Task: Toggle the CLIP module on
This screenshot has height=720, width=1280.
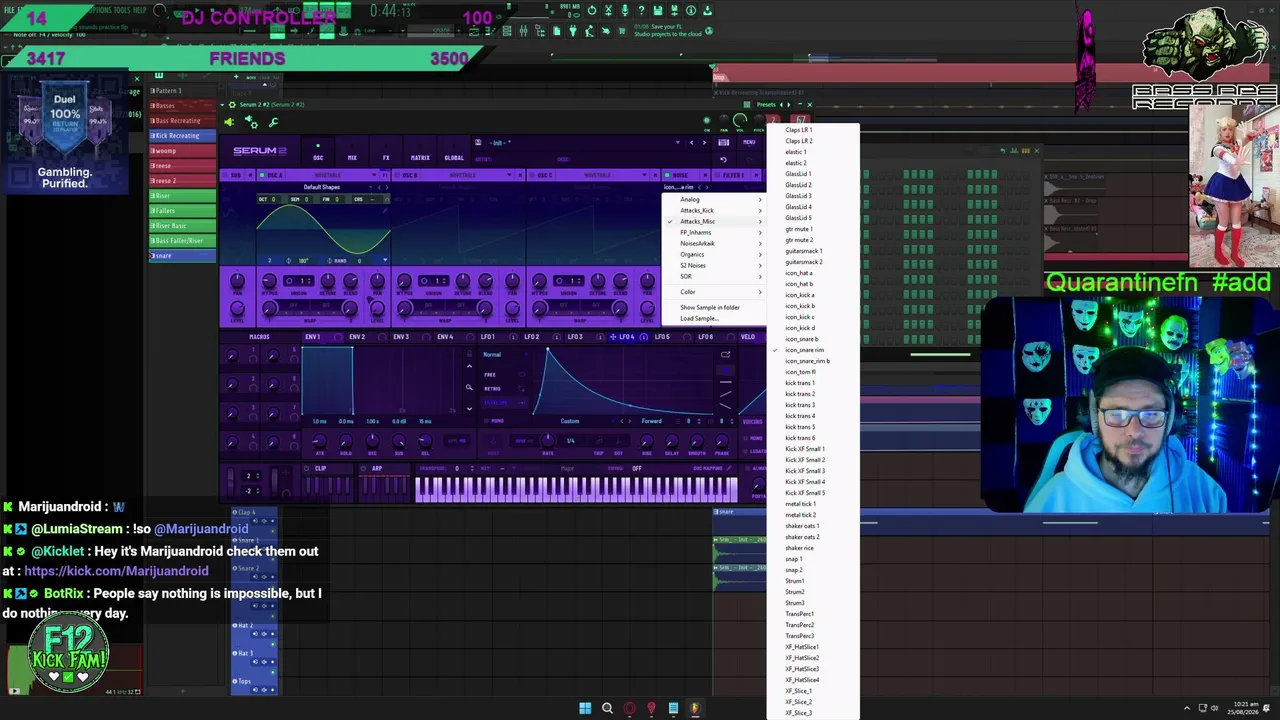Action: (308, 468)
